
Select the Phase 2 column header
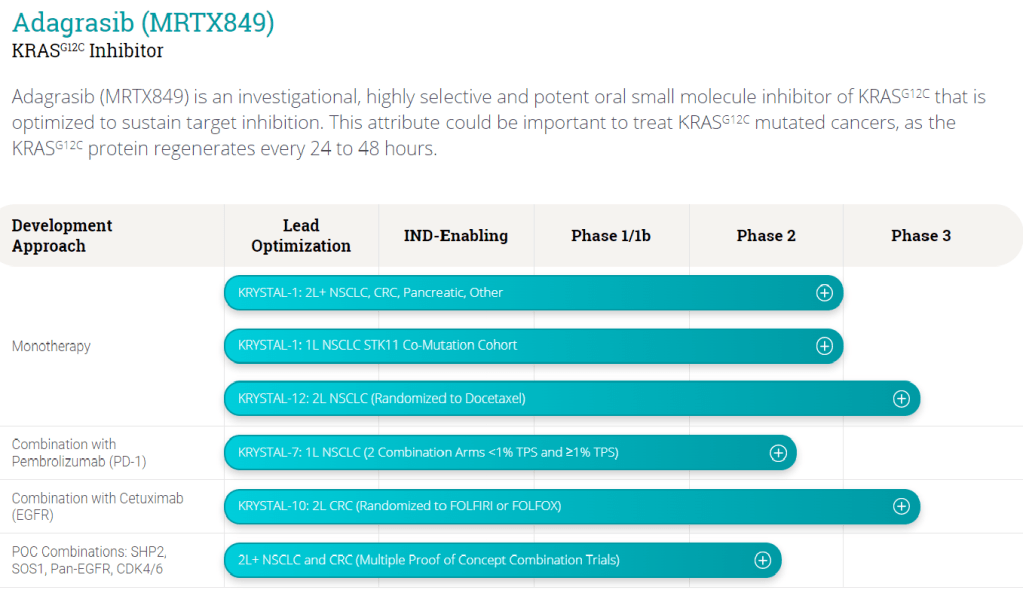[766, 236]
